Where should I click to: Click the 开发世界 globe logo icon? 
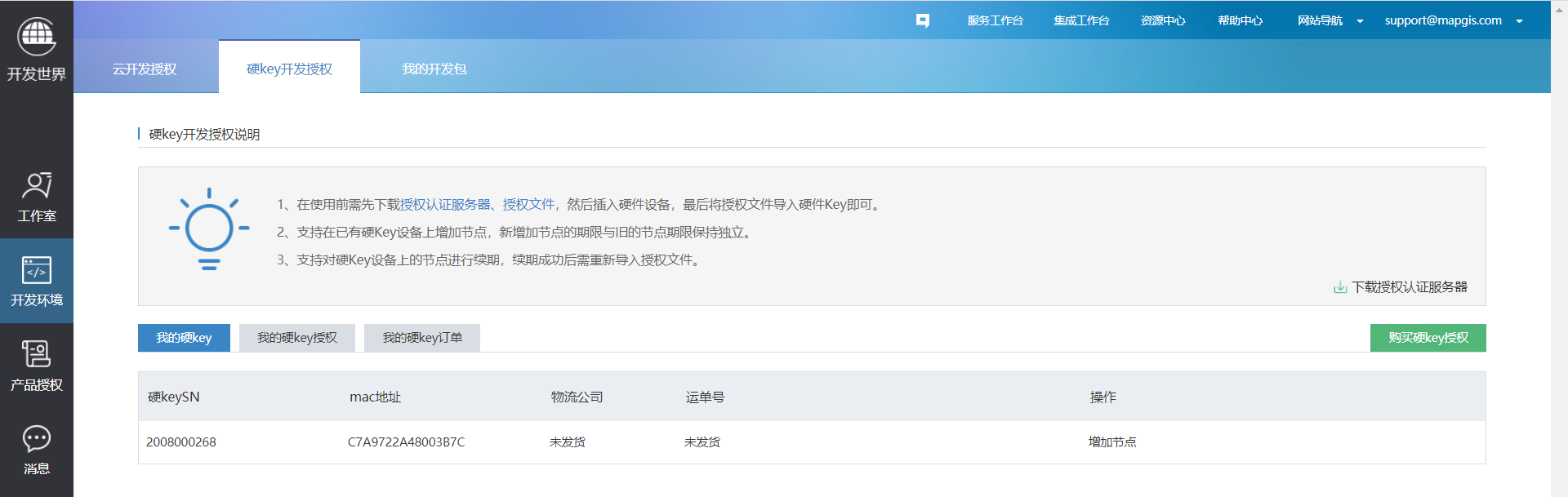pyautogui.click(x=37, y=36)
